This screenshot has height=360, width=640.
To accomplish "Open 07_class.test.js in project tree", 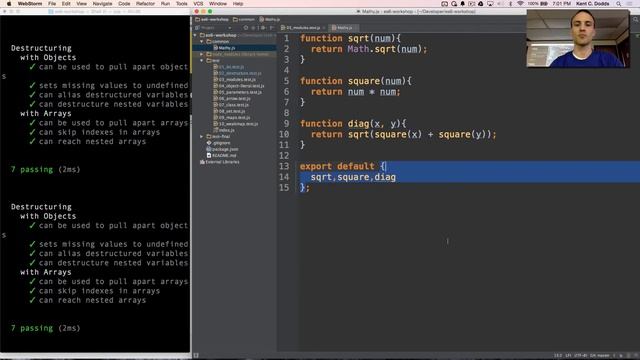I will (x=231, y=105).
